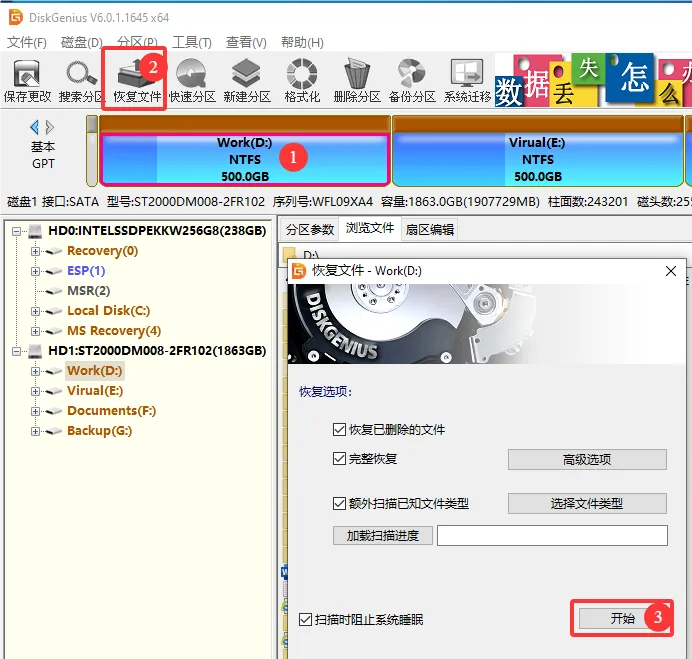Open the 文件(F) menu

pos(27,42)
